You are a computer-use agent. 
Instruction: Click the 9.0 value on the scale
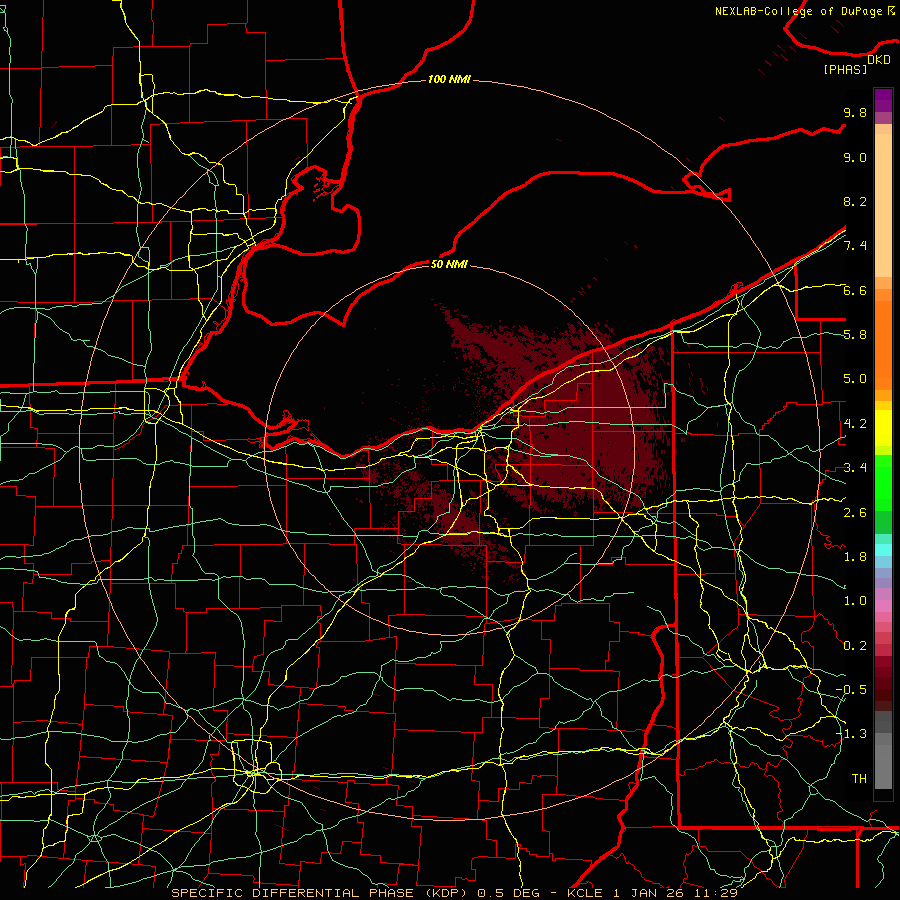(x=855, y=157)
